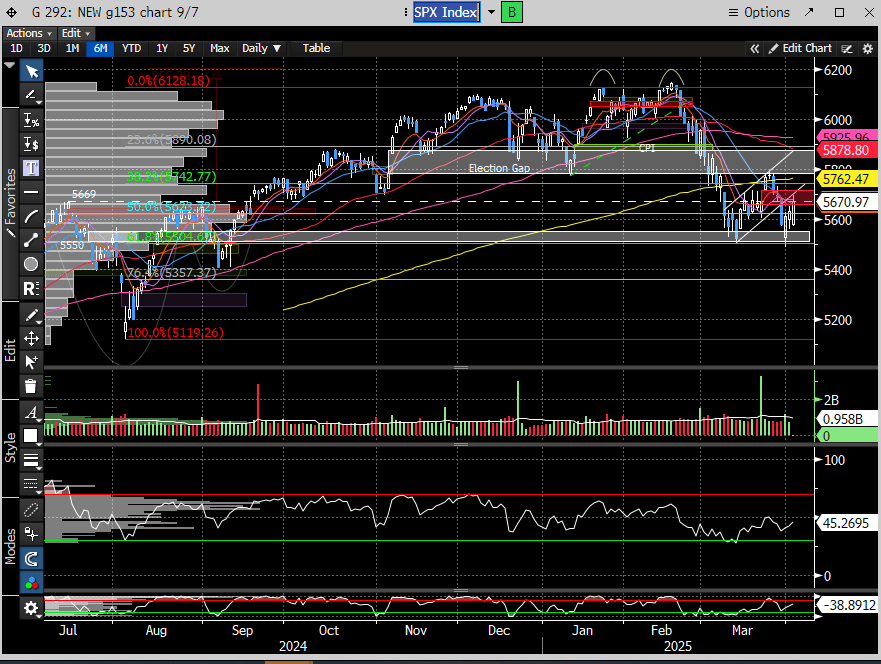Image resolution: width=881 pixels, height=664 pixels.
Task: Open the annotation drawing tool with dropdown
Action: click(x=31, y=95)
